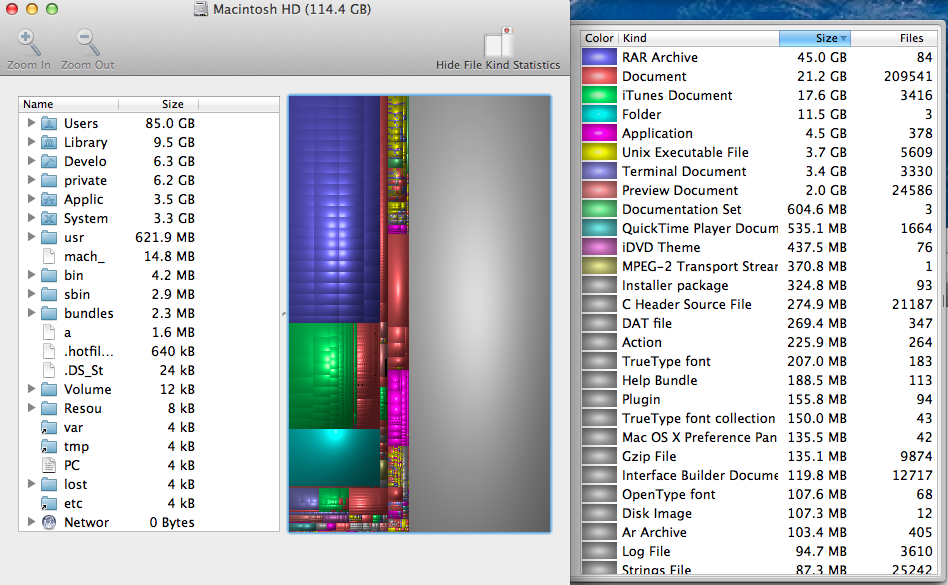The image size is (948, 585).
Task: Expand the System folder disclosure triangle
Action: (31, 218)
